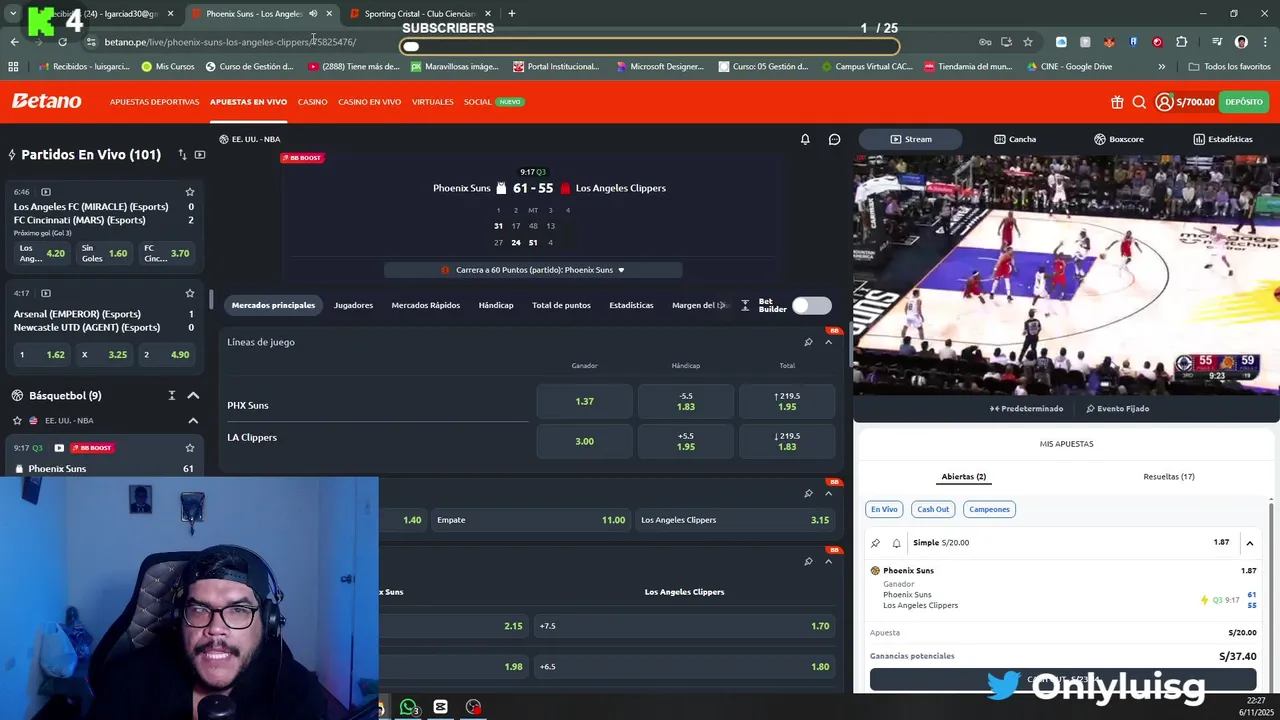Click Predeterminado below the stream
1280x720 pixels.
coord(1027,408)
